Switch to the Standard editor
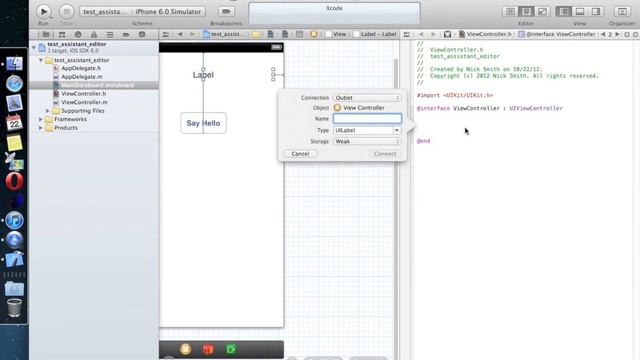The height and width of the screenshot is (360, 640). pyautogui.click(x=510, y=11)
